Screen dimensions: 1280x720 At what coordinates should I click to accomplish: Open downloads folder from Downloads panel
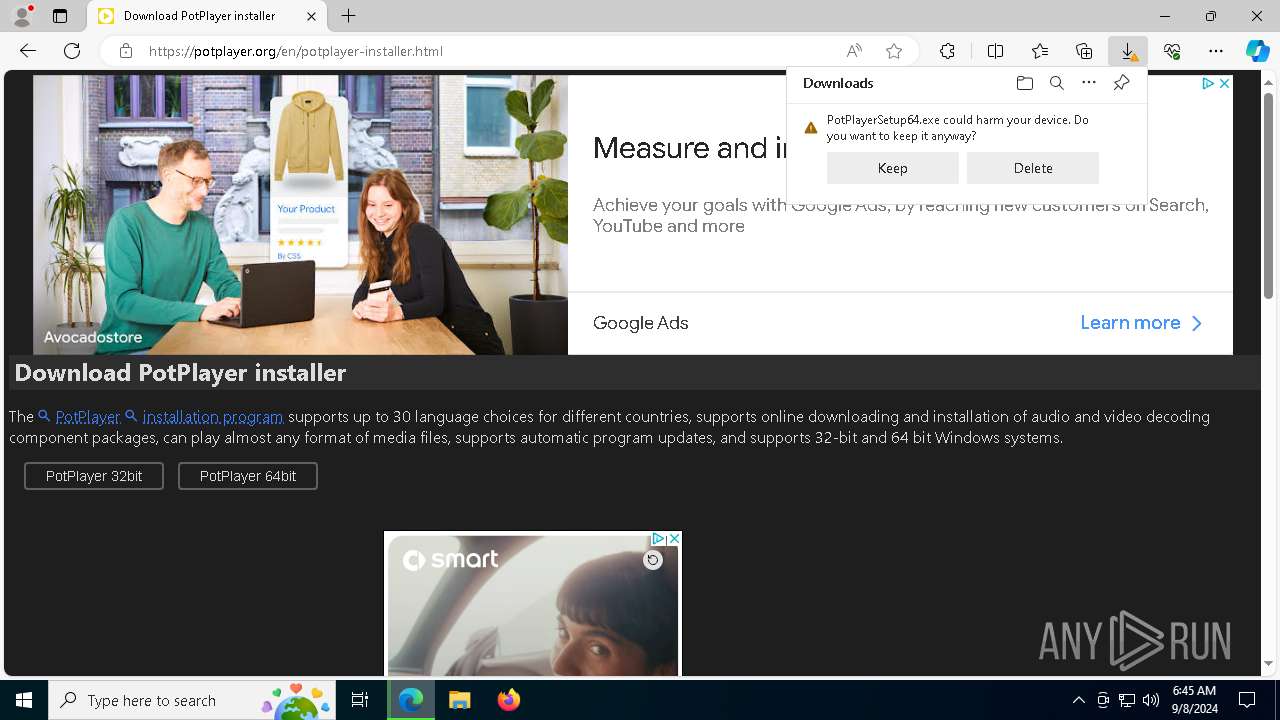(x=1024, y=83)
